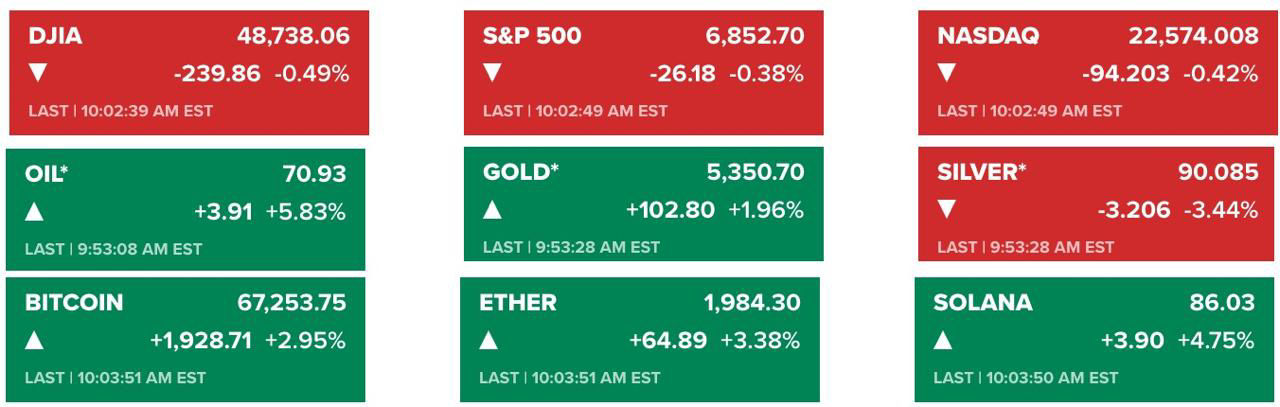1280x407 pixels.
Task: Click the Bitcoin up arrow icon
Action: point(34,340)
